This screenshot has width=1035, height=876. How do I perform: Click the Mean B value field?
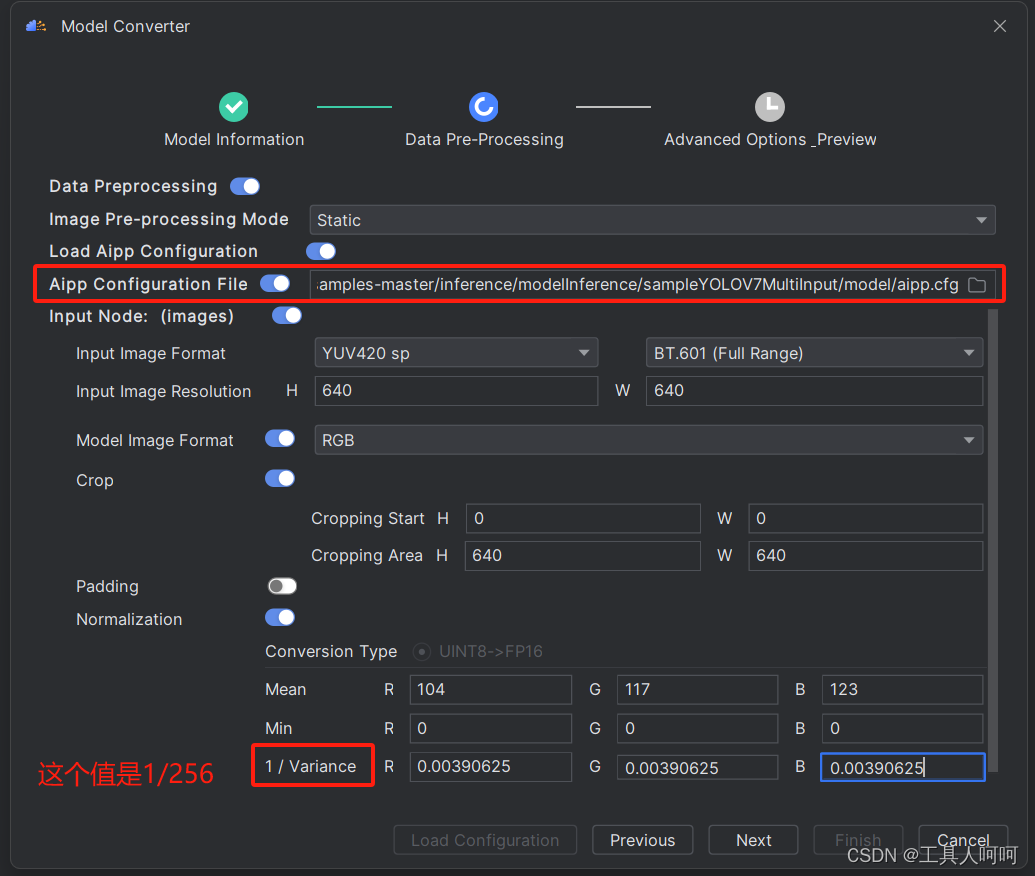[x=902, y=690]
